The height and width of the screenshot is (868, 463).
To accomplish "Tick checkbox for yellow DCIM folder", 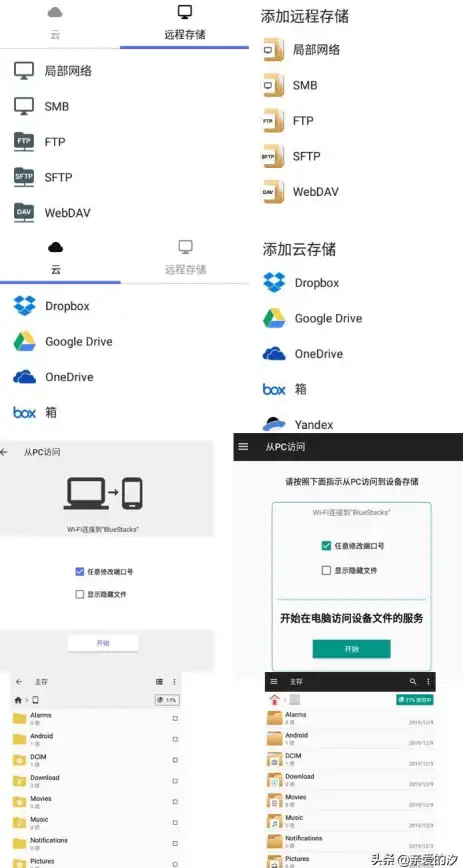I will [175, 760].
